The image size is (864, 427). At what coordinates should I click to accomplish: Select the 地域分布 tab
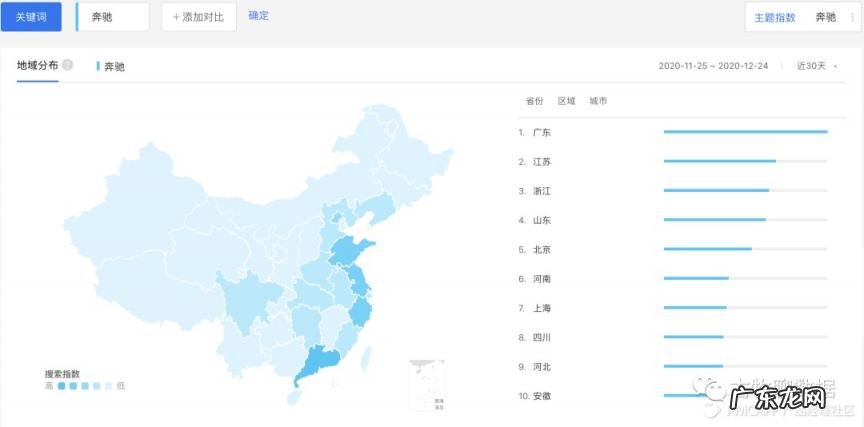pos(37,66)
